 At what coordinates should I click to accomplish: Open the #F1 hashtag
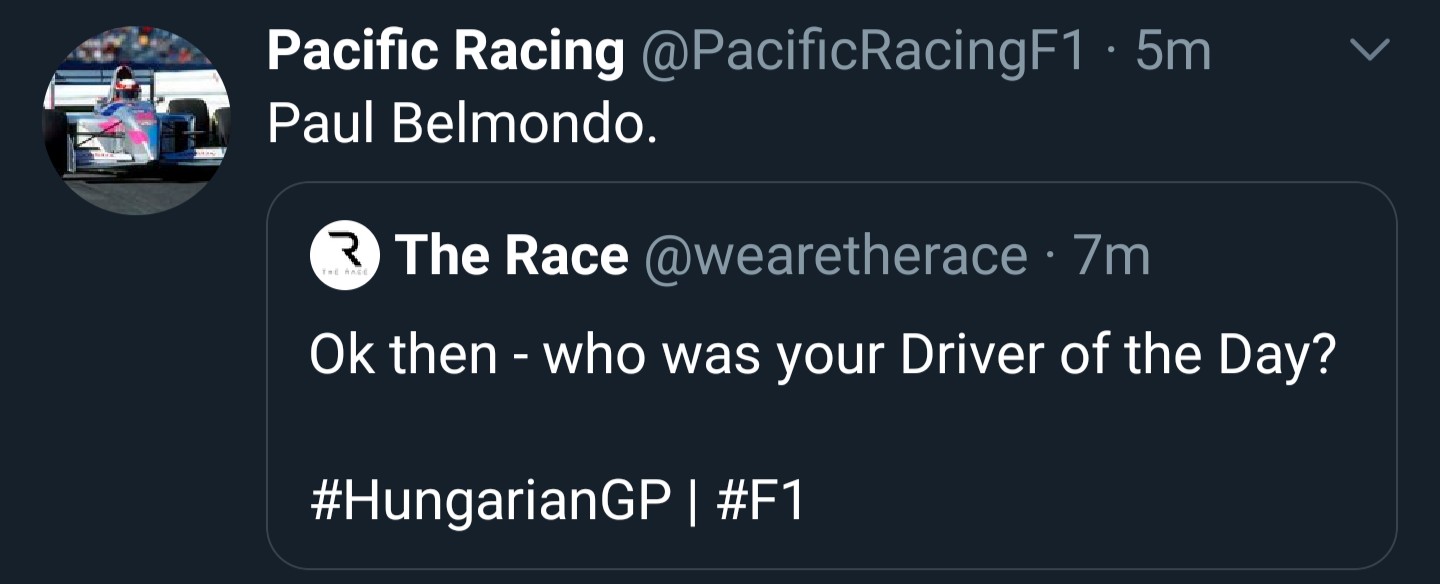click(761, 501)
